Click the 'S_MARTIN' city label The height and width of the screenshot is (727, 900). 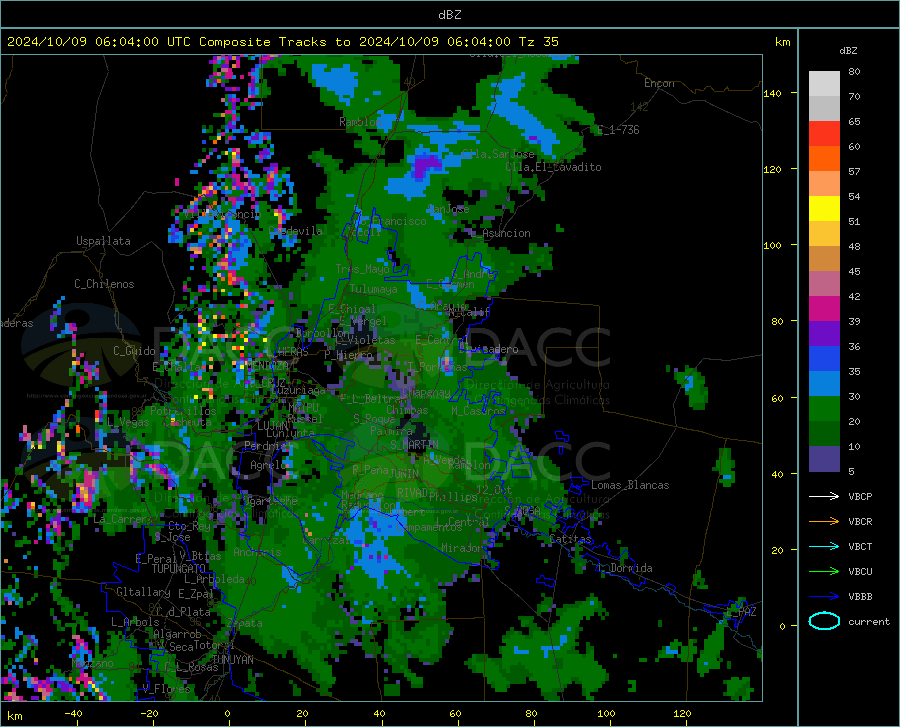point(414,445)
